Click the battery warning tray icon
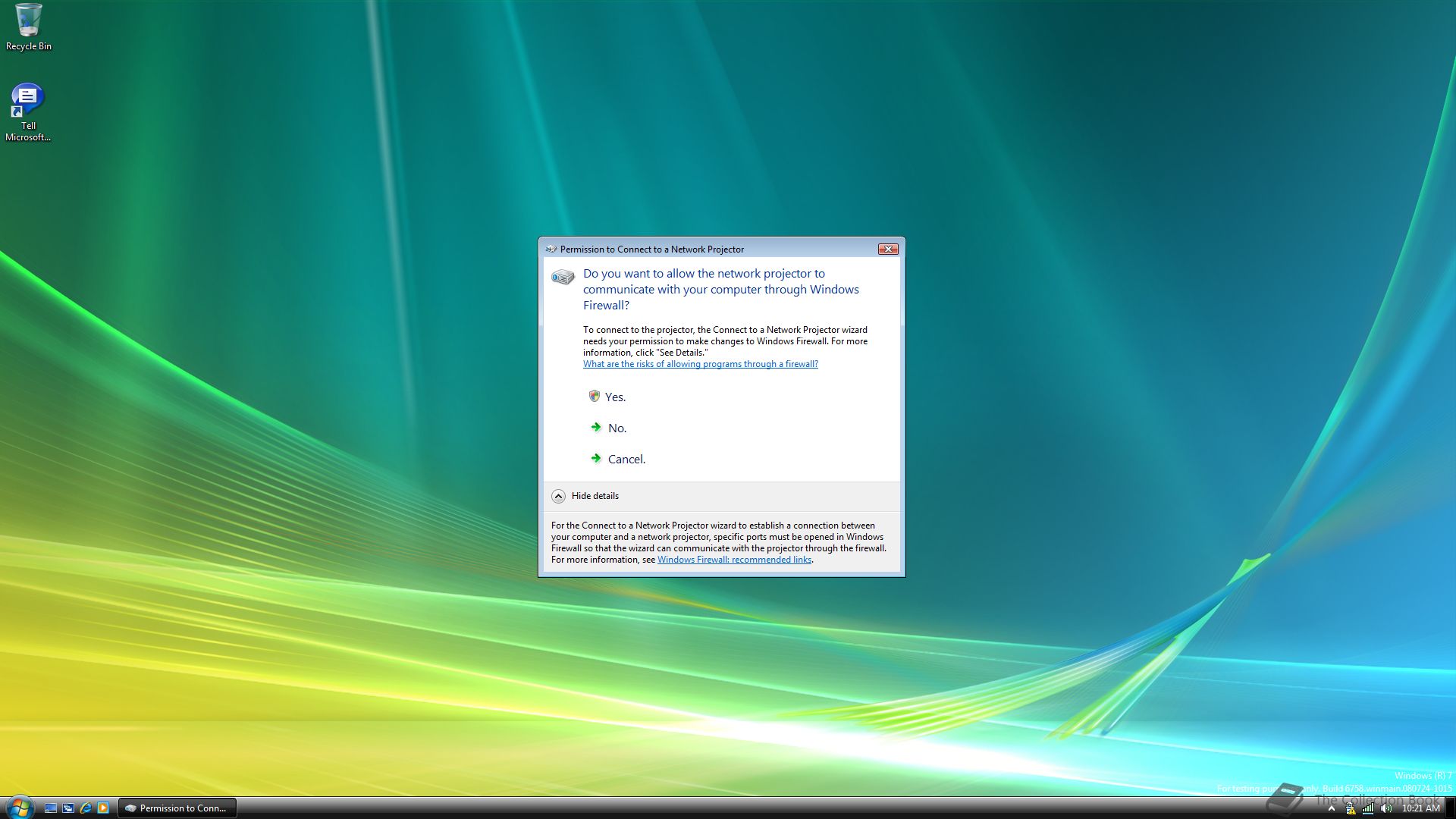This screenshot has height=819, width=1456. pyautogui.click(x=1350, y=808)
